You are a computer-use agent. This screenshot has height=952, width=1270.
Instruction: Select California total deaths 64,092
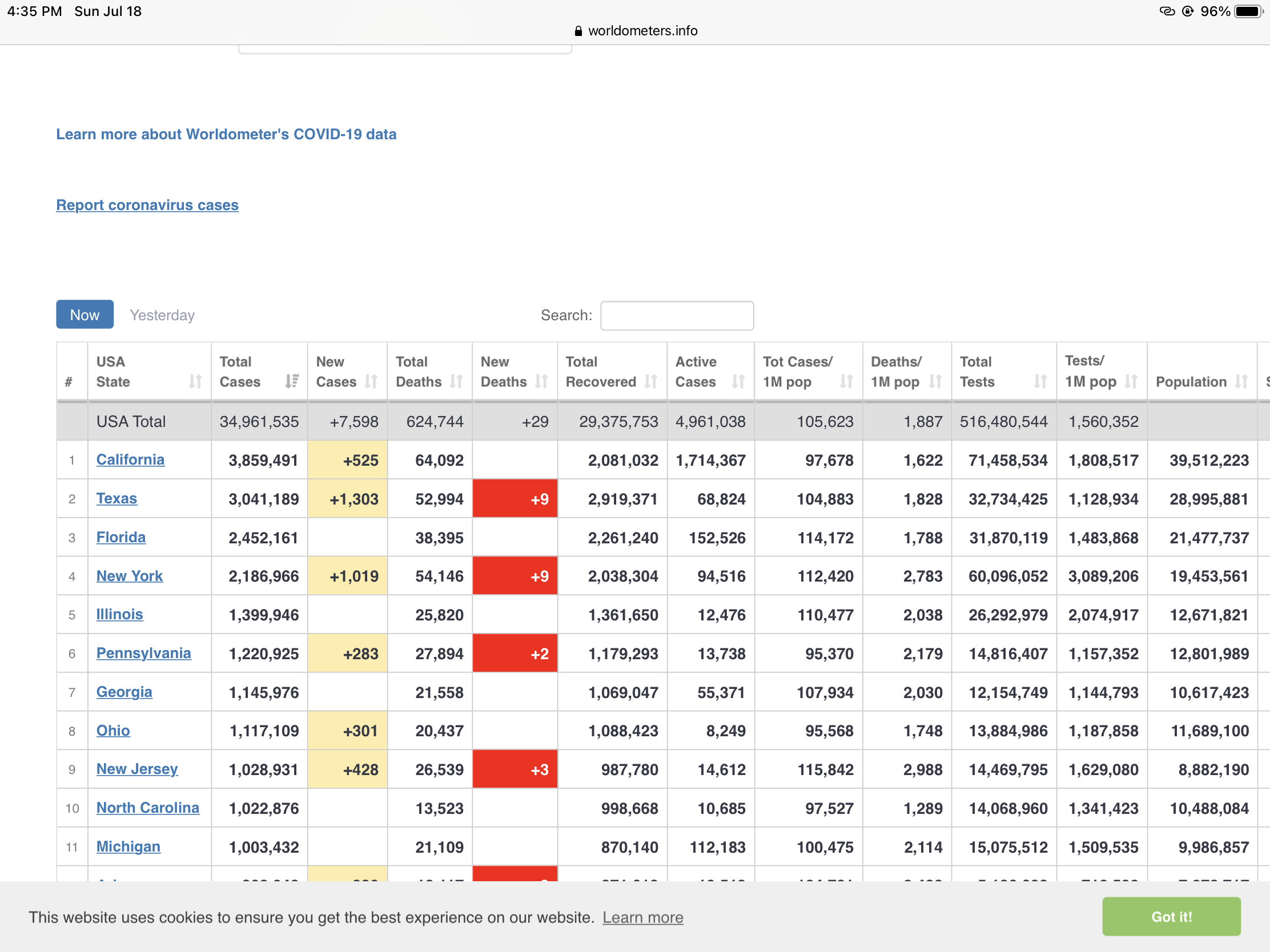click(430, 460)
